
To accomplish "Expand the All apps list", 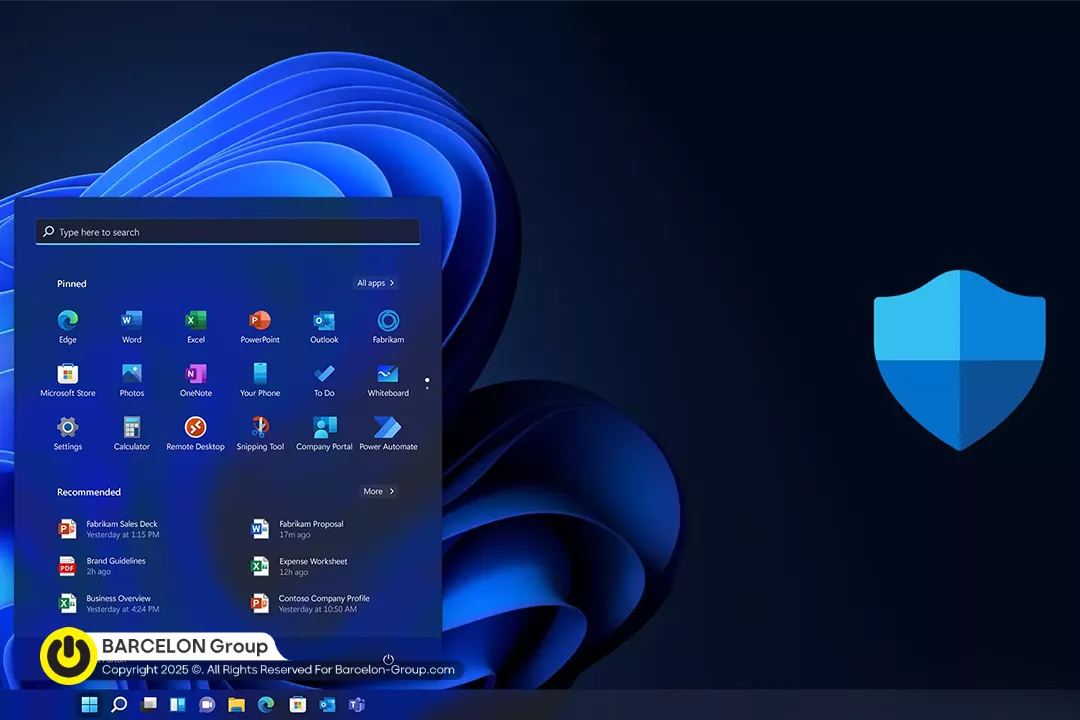I will tap(375, 283).
